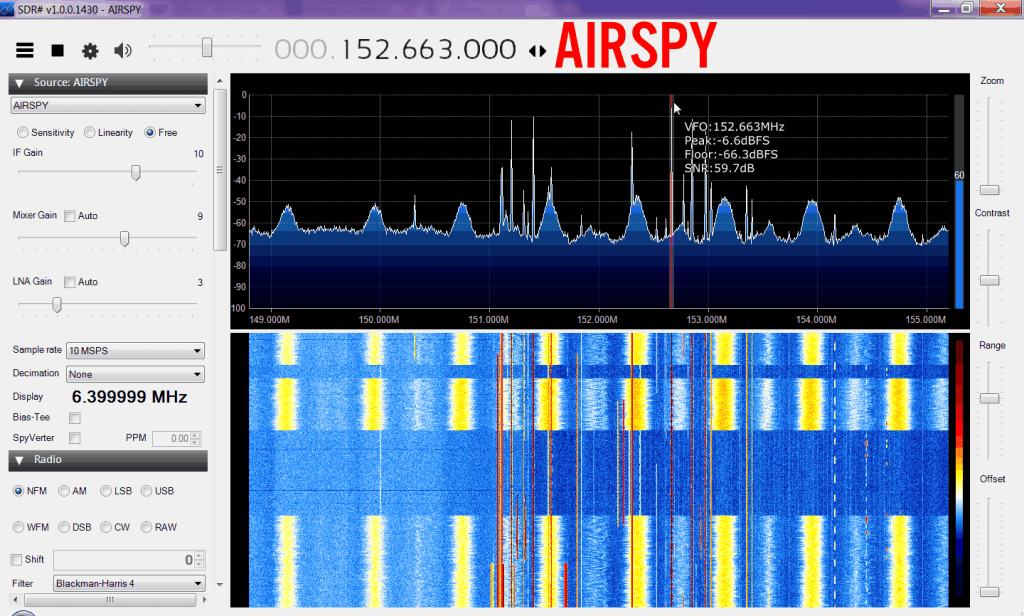Enable LNA Gain Auto checkbox
This screenshot has height=616, width=1024.
pyautogui.click(x=70, y=282)
